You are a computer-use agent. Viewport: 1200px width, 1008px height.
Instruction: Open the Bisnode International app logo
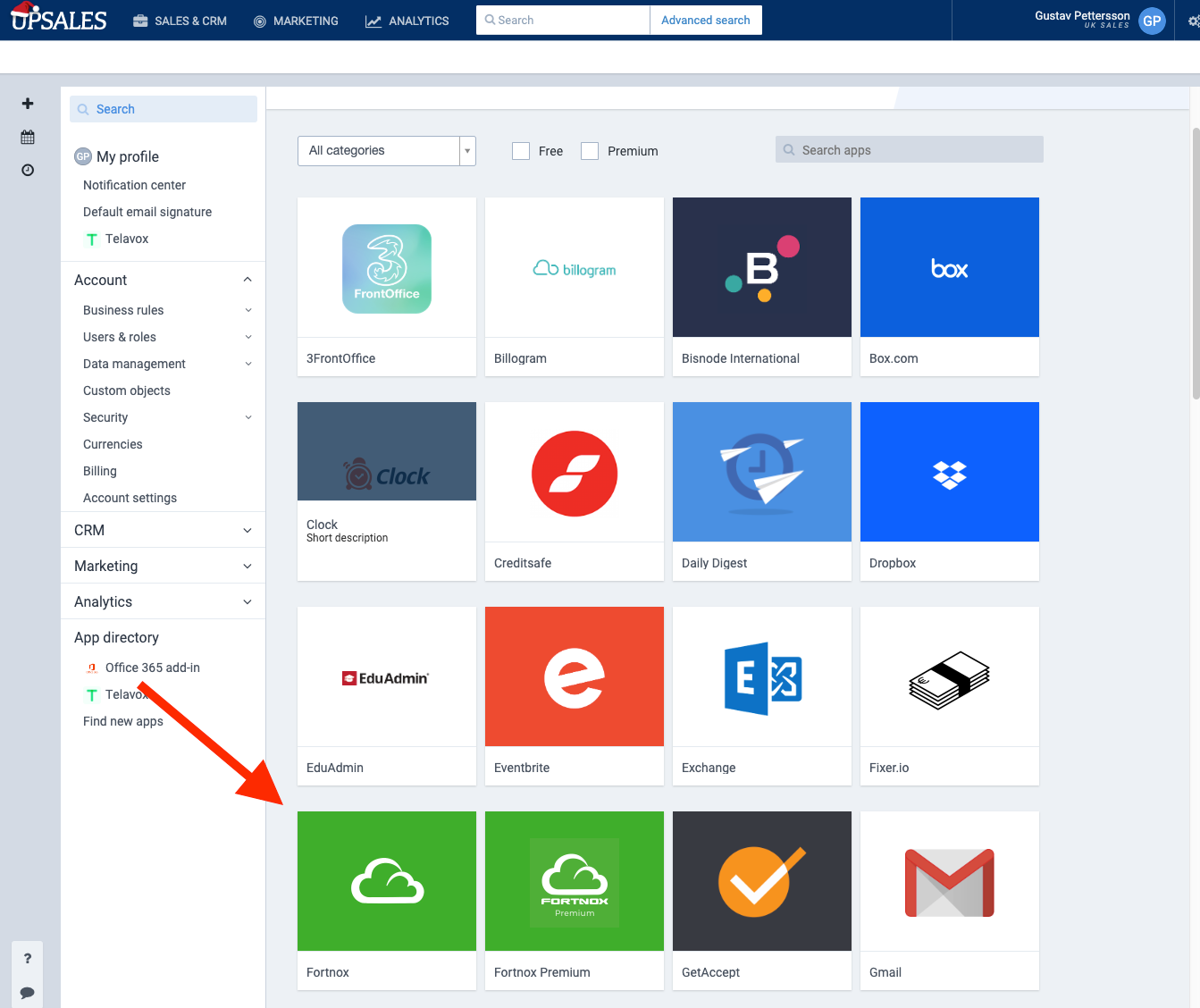click(762, 267)
